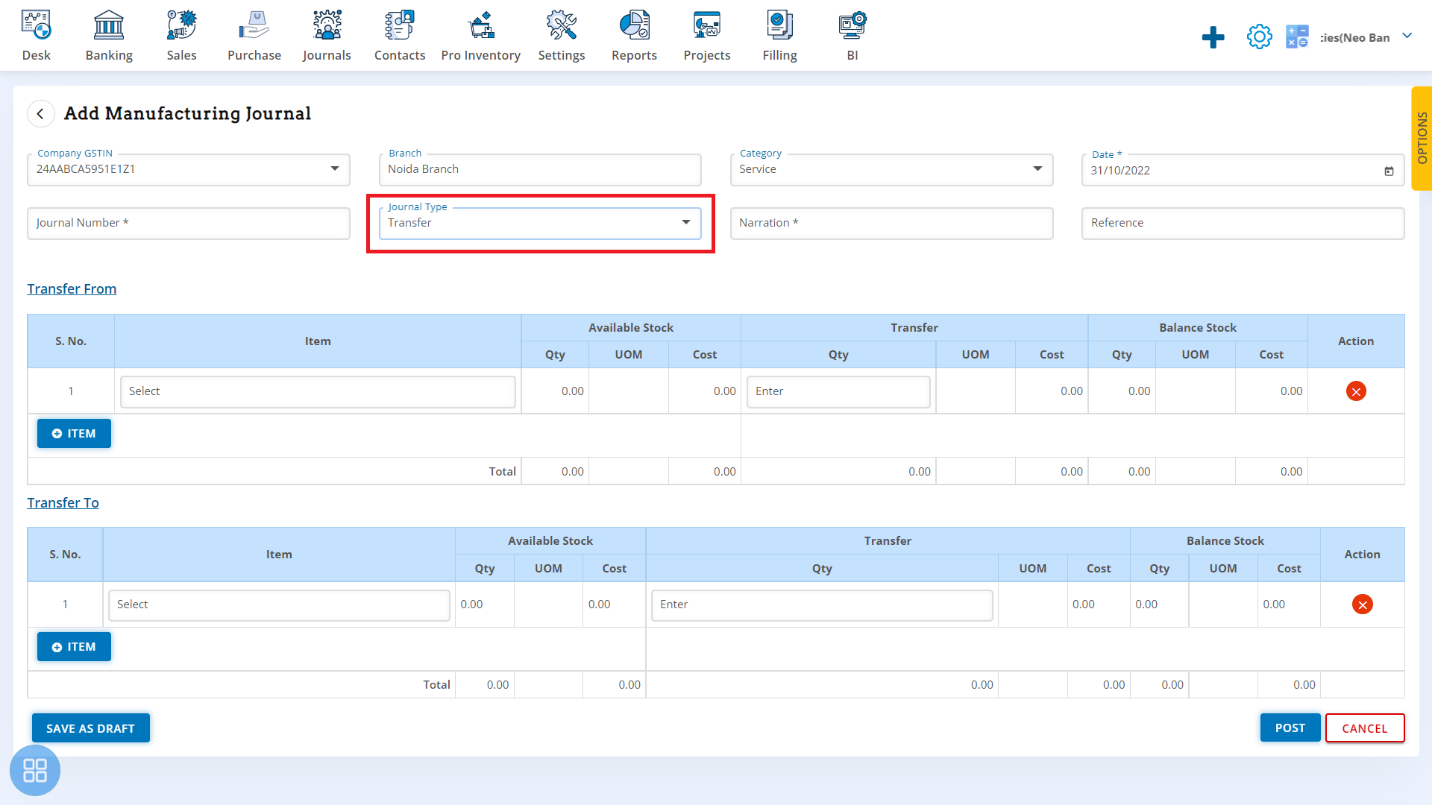
Task: Open the calculator icon in header
Action: (x=1297, y=37)
